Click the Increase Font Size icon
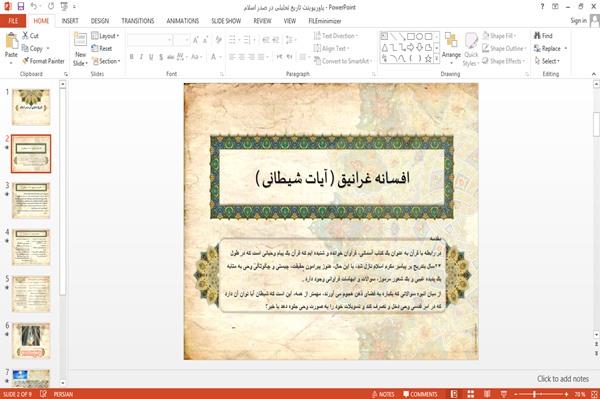600x399 pixels. [x=196, y=40]
